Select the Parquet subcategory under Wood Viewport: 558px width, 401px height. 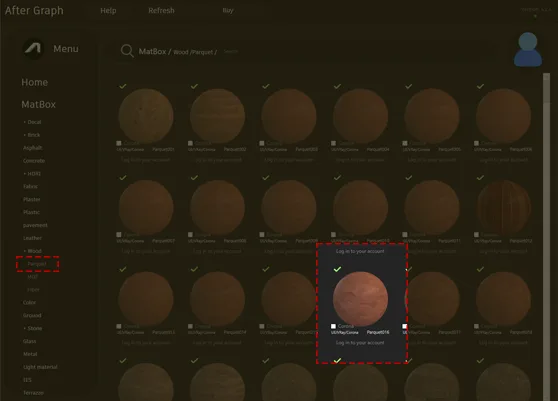[37, 264]
